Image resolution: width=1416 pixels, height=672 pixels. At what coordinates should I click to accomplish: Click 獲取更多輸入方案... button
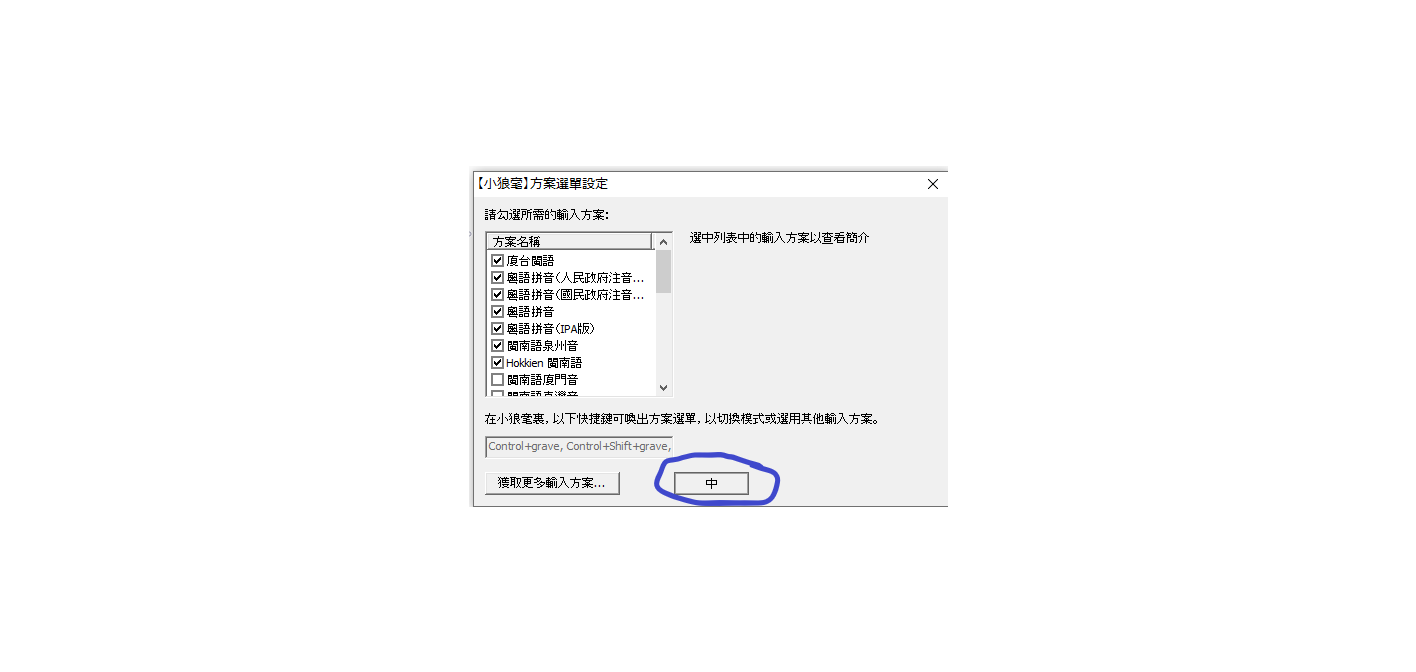coord(552,483)
